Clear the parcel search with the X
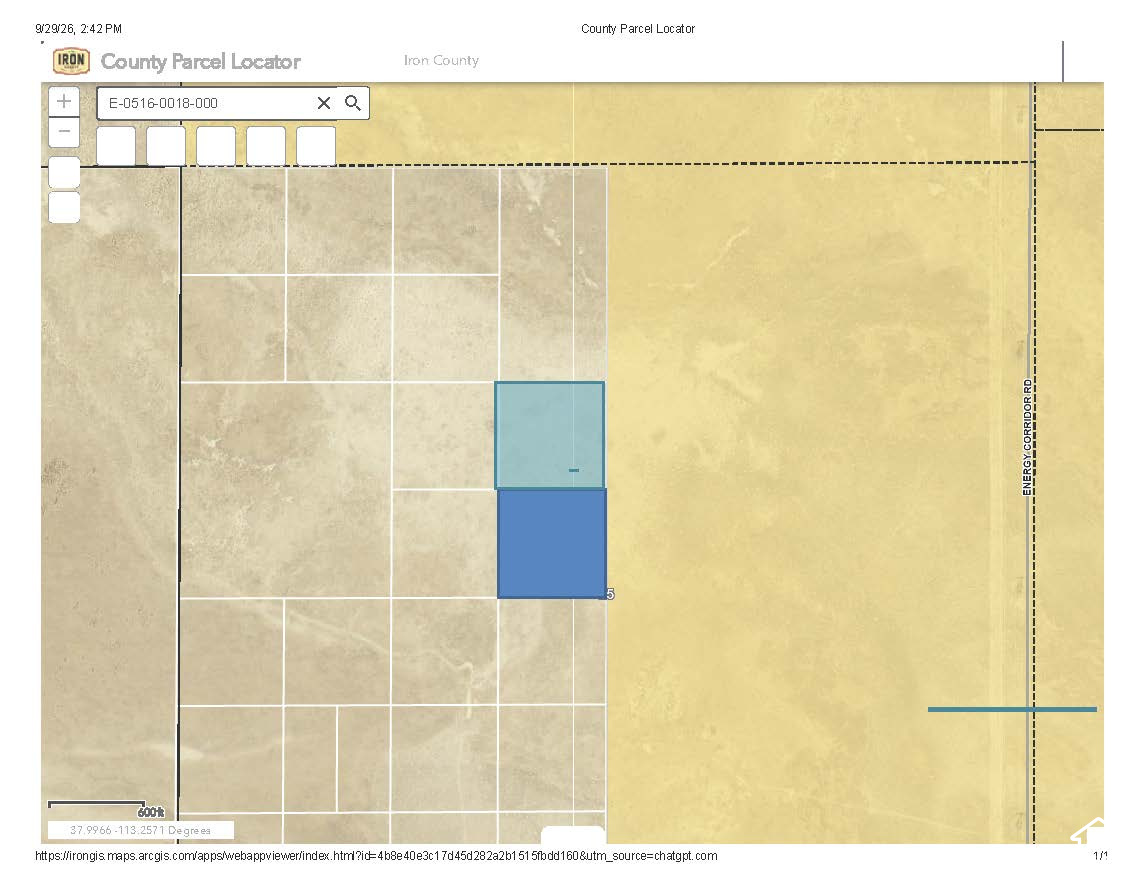This screenshot has width=1144, height=884. click(324, 103)
